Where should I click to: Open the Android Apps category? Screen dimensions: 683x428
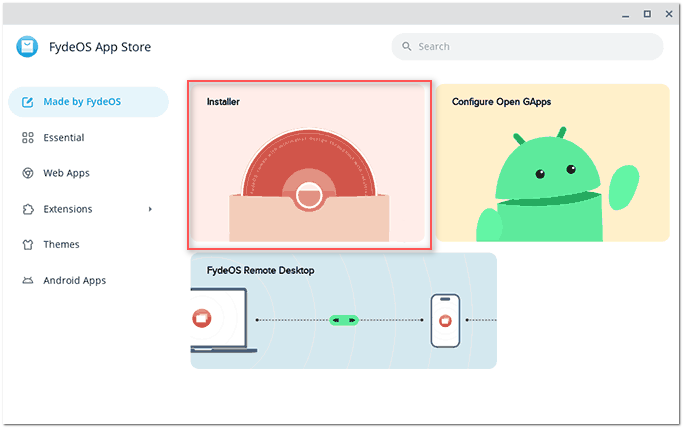pos(88,280)
